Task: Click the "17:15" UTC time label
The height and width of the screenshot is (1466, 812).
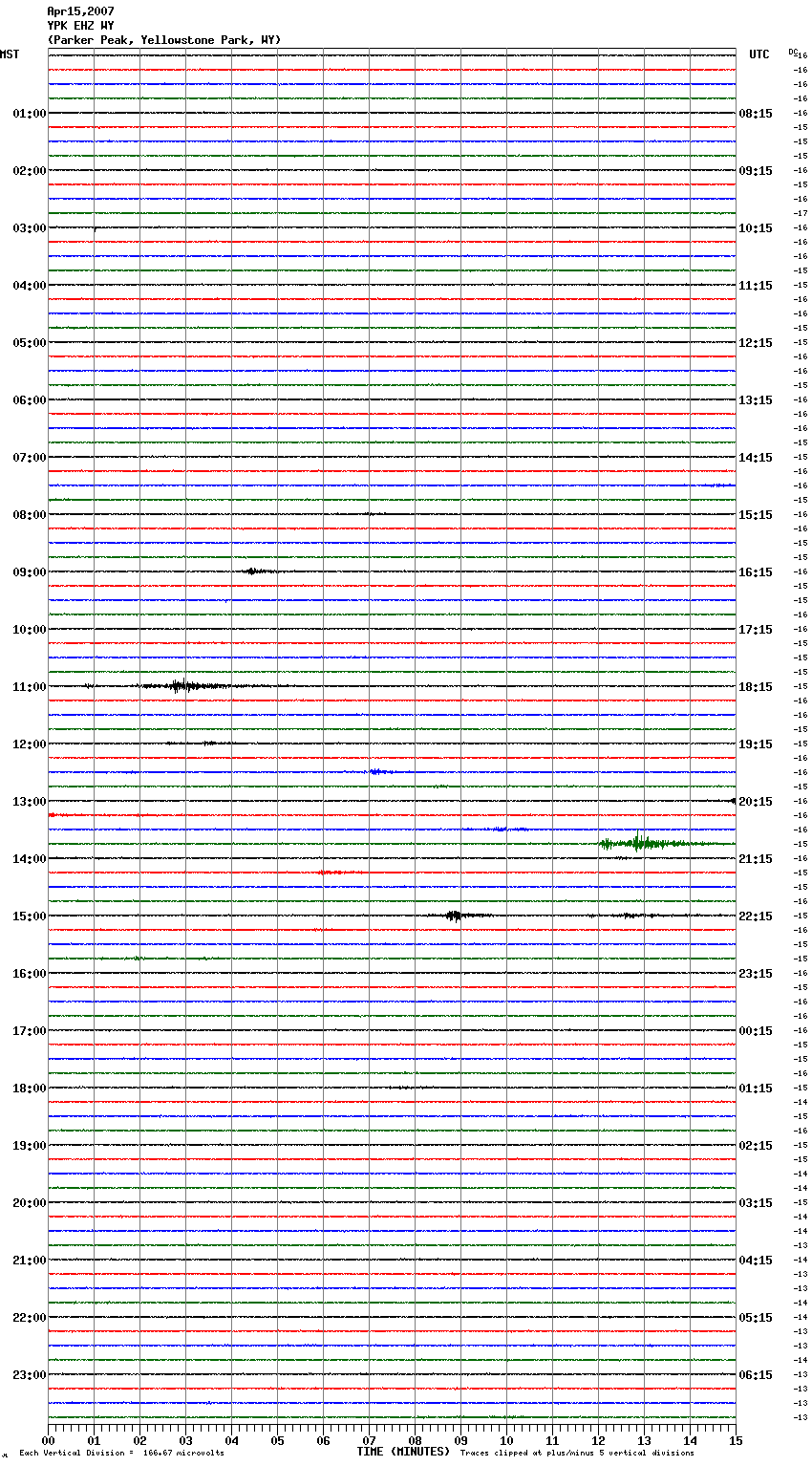Action: point(756,630)
